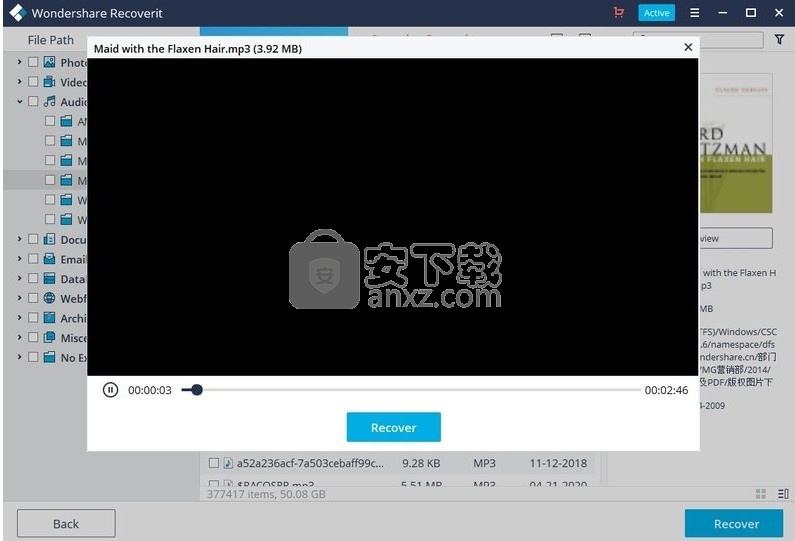Screen dimensions: 795x541
Task: Check the Database category checkbox
Action: [33, 278]
